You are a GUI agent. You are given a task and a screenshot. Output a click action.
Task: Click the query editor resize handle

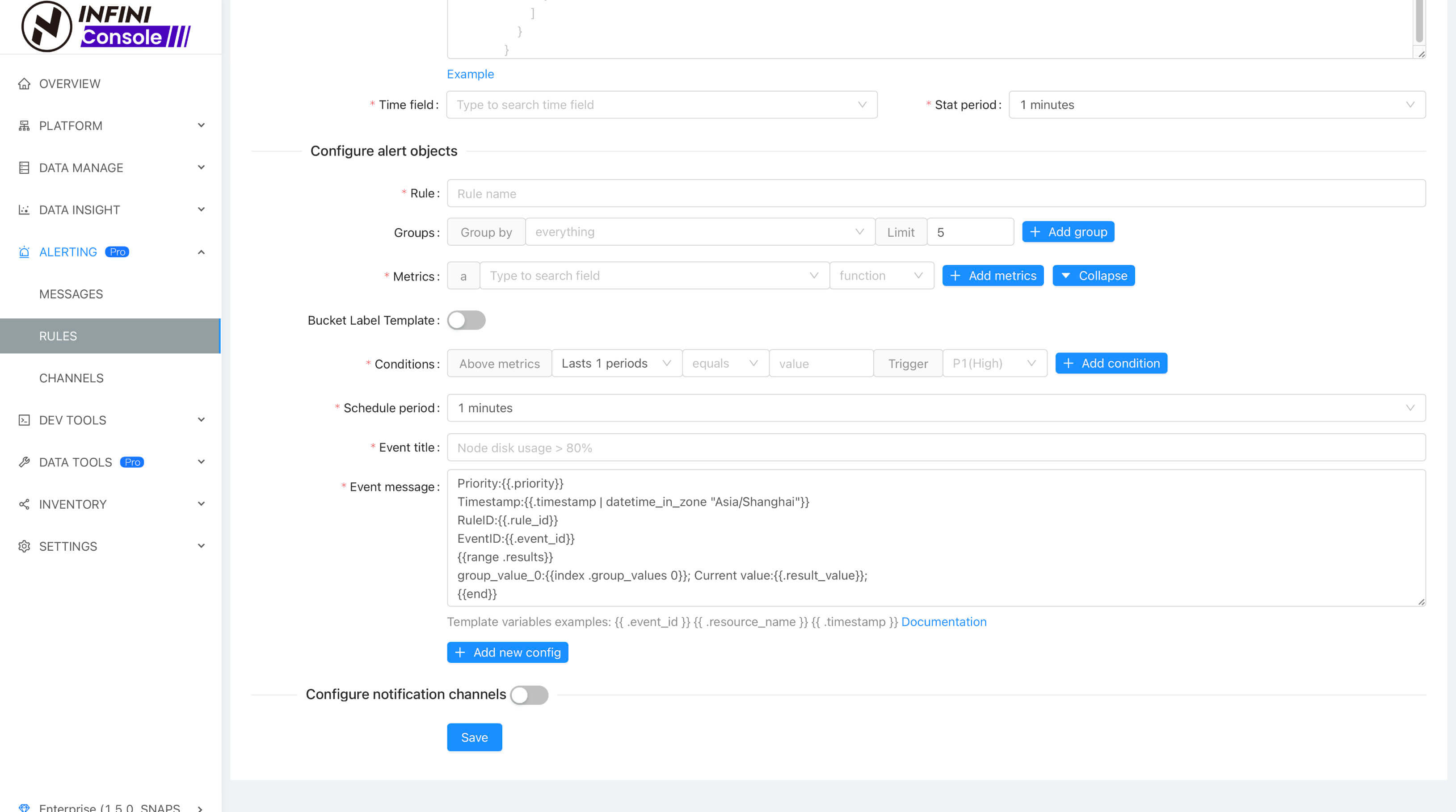click(1422, 54)
